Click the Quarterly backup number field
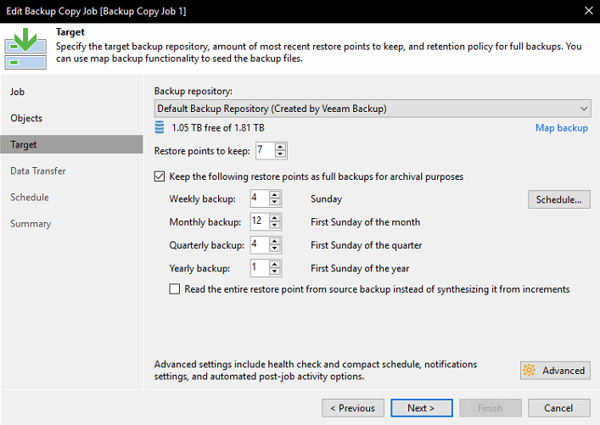Viewport: 600px width, 425px height. click(x=260, y=245)
